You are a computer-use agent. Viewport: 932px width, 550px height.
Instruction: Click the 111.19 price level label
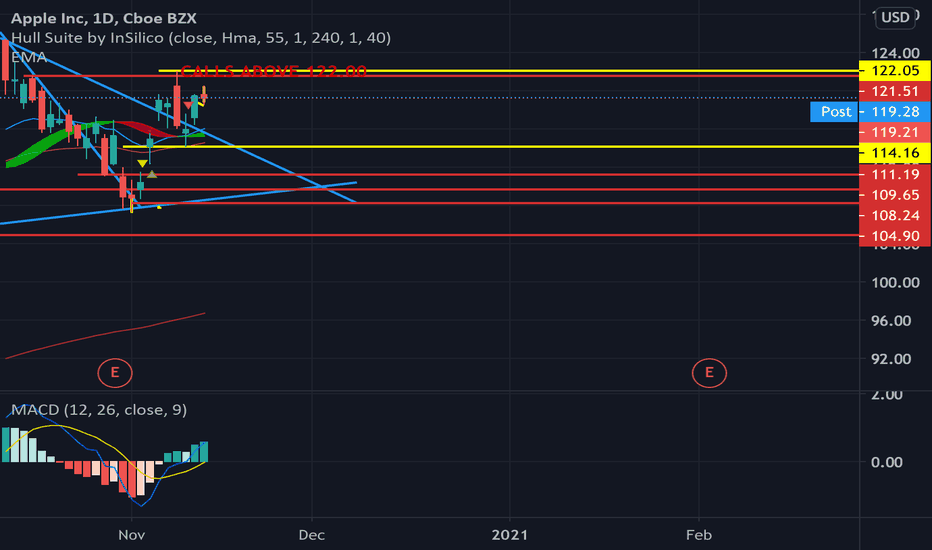coord(895,174)
